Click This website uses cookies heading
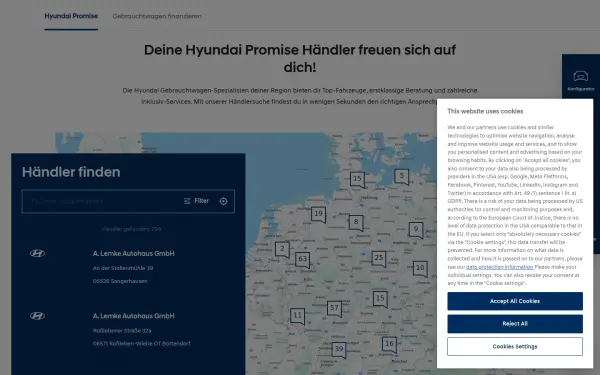This screenshot has width=600, height=375. (485, 111)
